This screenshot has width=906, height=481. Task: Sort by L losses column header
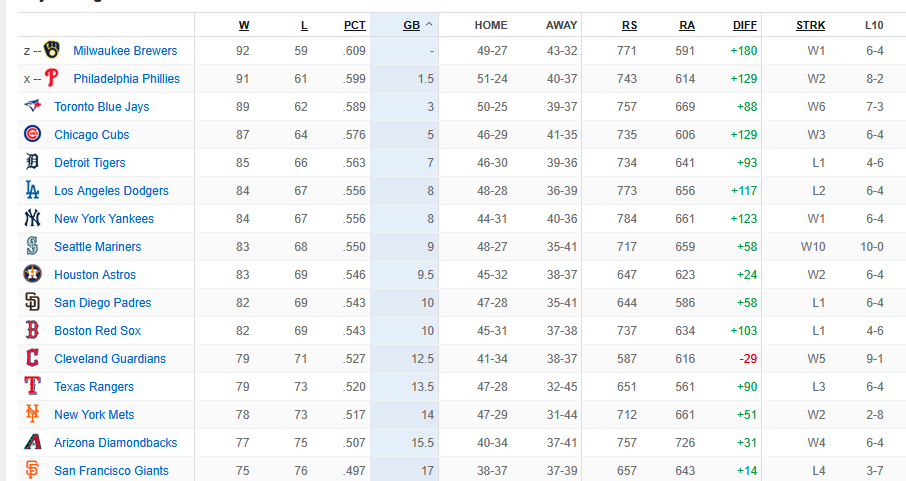click(304, 25)
